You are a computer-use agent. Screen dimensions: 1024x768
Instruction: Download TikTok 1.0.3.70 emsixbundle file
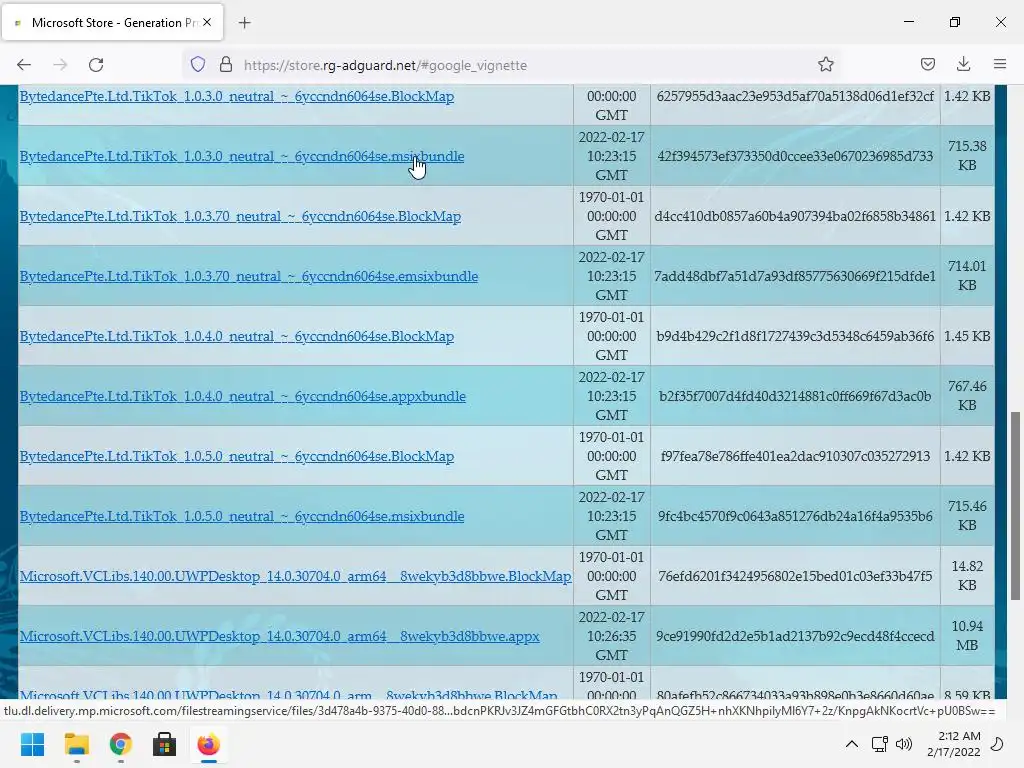tap(249, 277)
